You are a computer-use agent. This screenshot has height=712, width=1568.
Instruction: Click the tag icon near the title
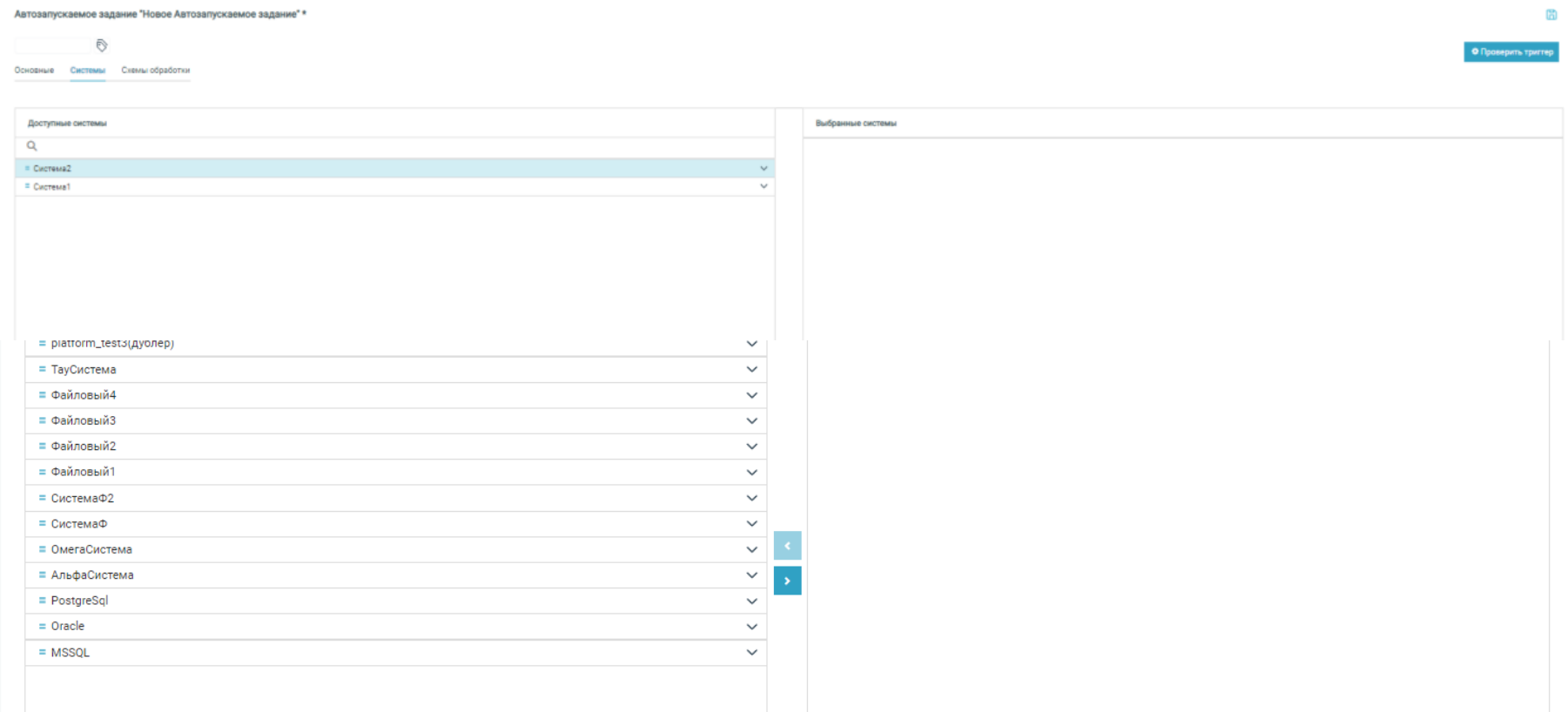click(x=102, y=45)
